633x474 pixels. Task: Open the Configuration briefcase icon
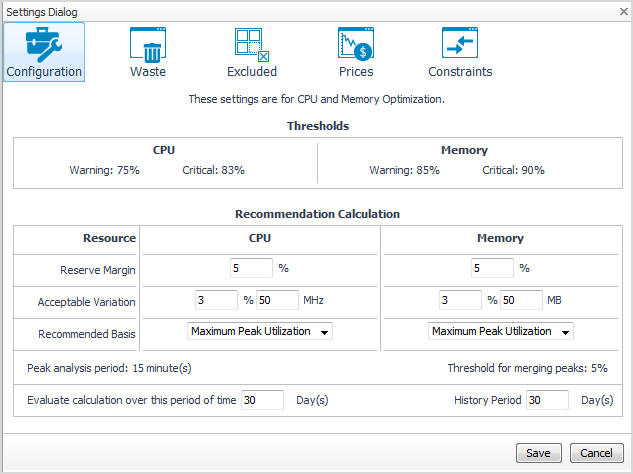click(44, 43)
